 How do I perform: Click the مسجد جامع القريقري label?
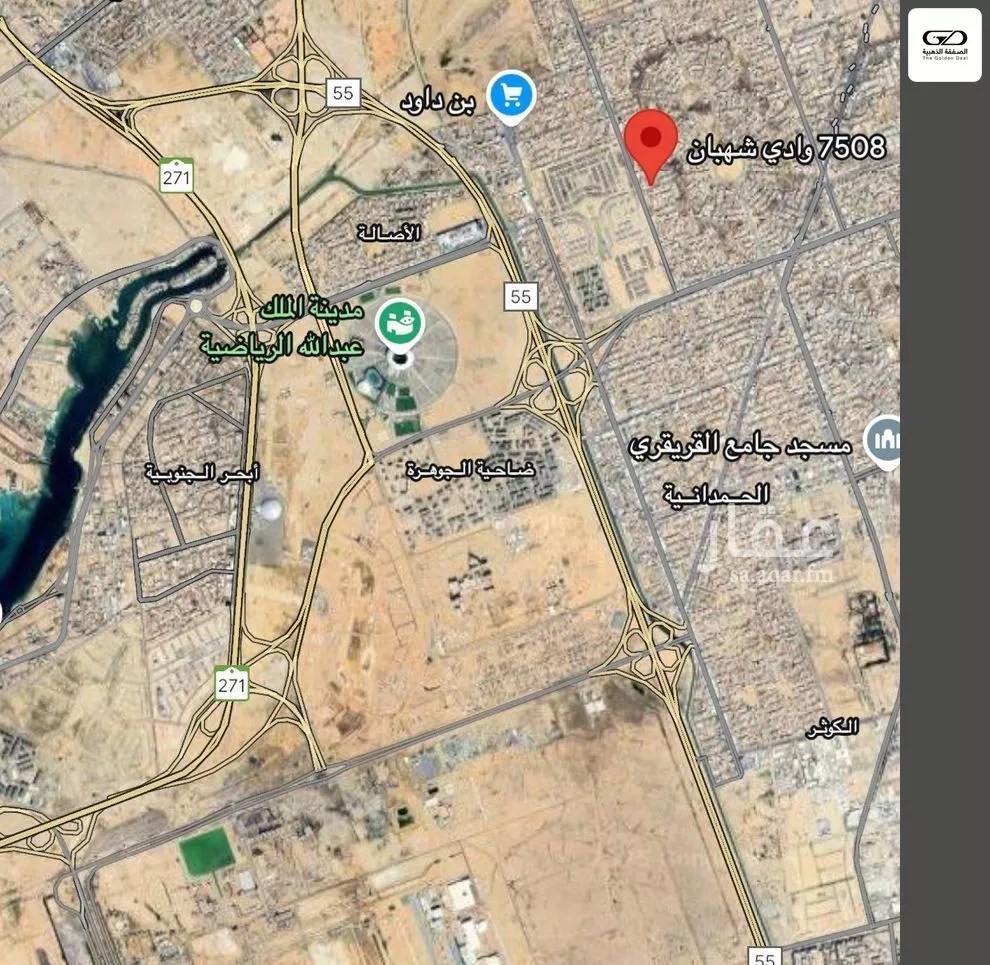741,445
